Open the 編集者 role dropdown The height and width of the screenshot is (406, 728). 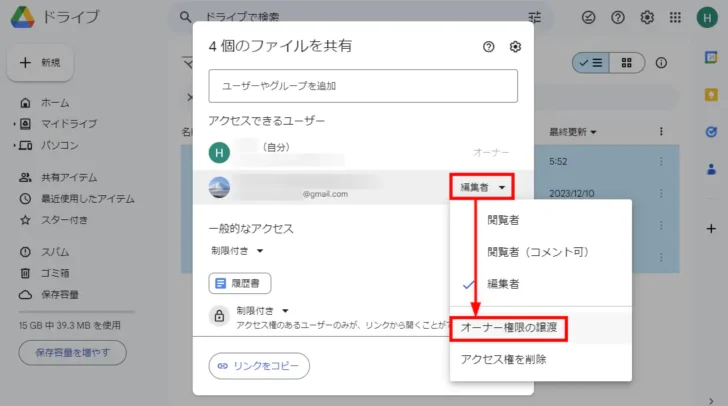pos(482,187)
